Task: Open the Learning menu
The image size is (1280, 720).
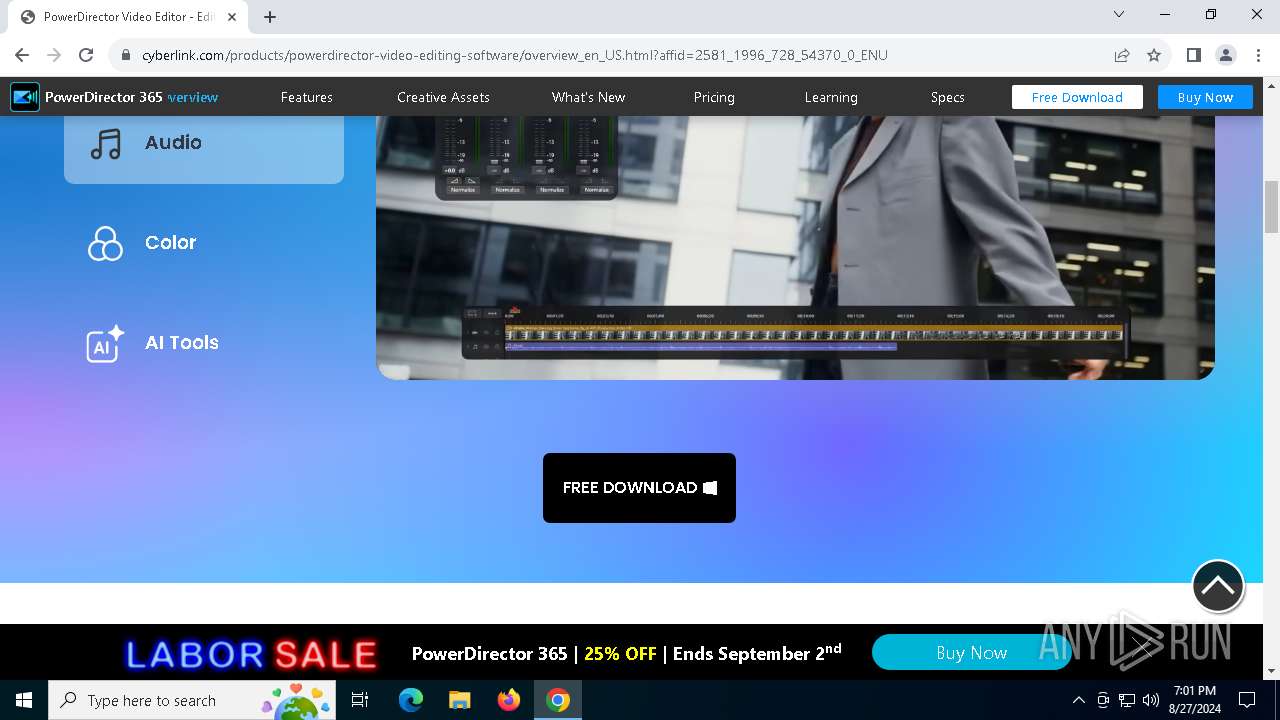Action: tap(831, 97)
